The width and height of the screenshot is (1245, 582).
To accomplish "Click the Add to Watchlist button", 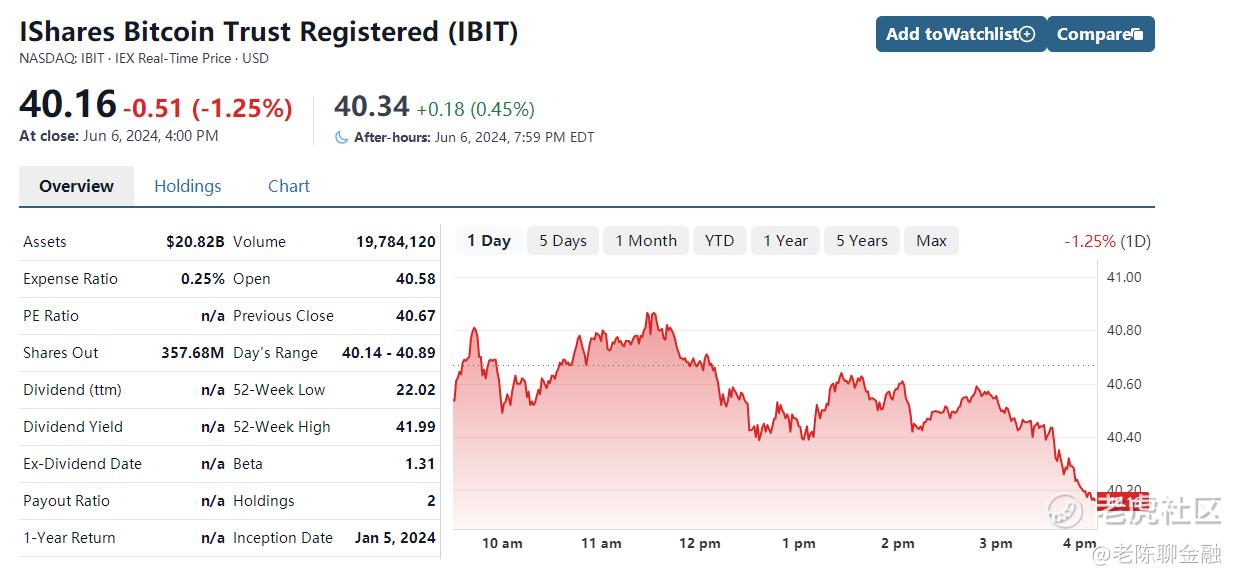I will pyautogui.click(x=961, y=34).
